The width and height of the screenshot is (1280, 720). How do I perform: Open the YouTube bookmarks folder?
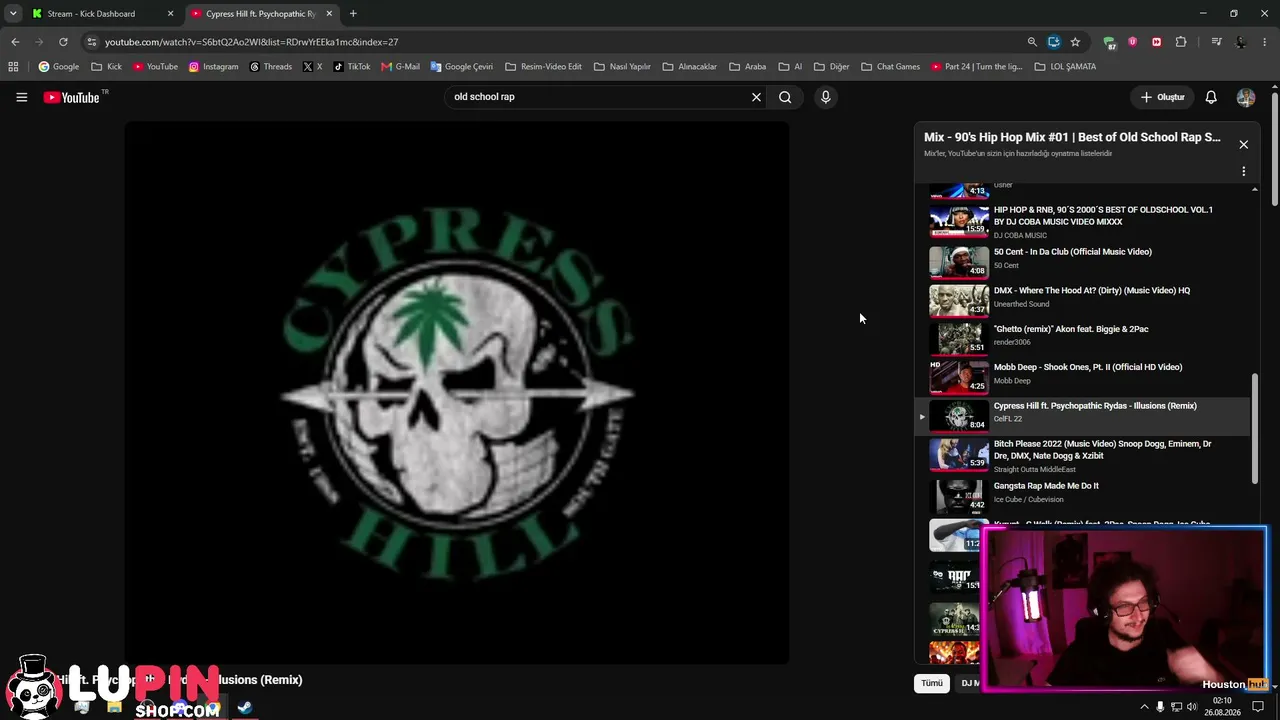[x=154, y=67]
